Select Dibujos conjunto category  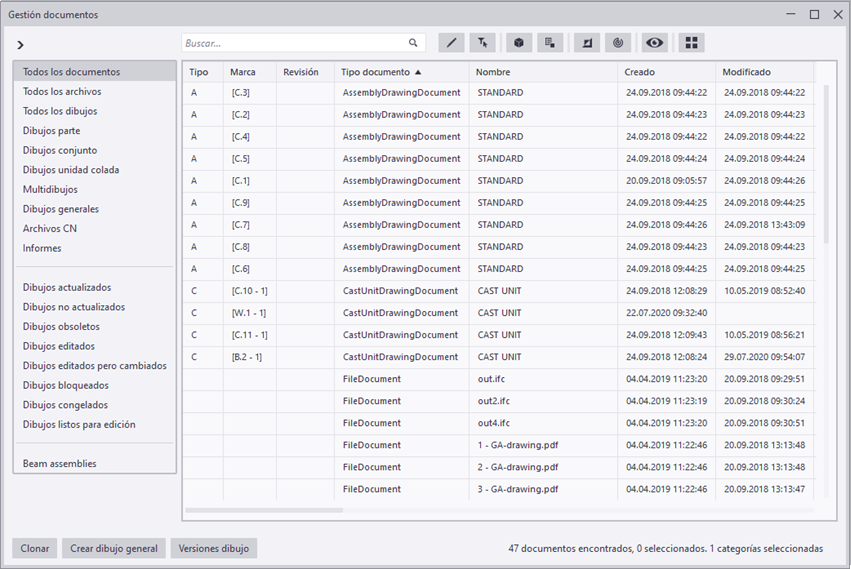coord(60,150)
